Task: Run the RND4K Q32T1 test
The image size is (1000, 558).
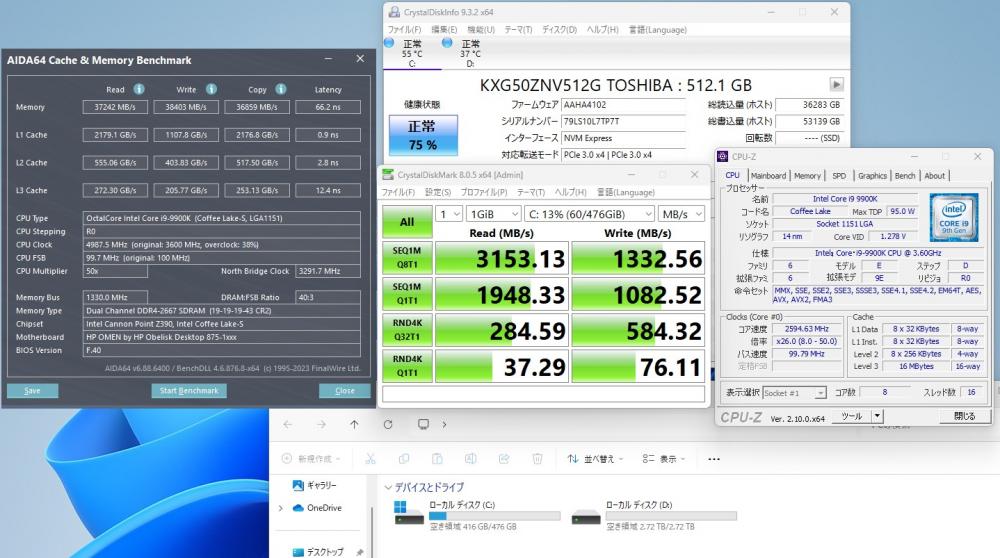Action: tap(407, 330)
